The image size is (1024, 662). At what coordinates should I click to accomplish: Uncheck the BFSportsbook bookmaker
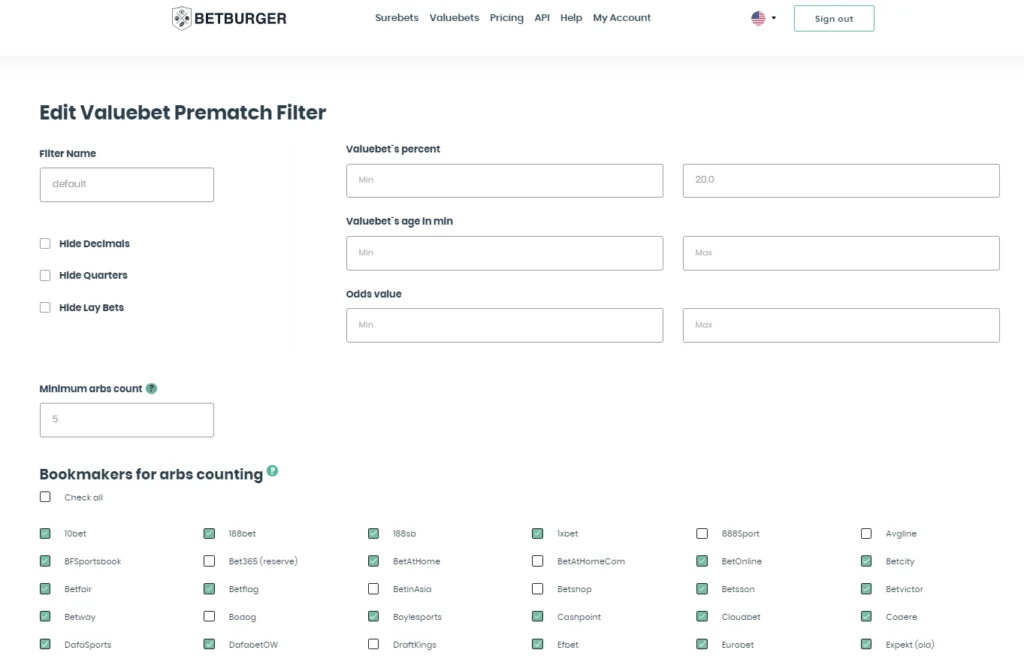[x=45, y=561]
